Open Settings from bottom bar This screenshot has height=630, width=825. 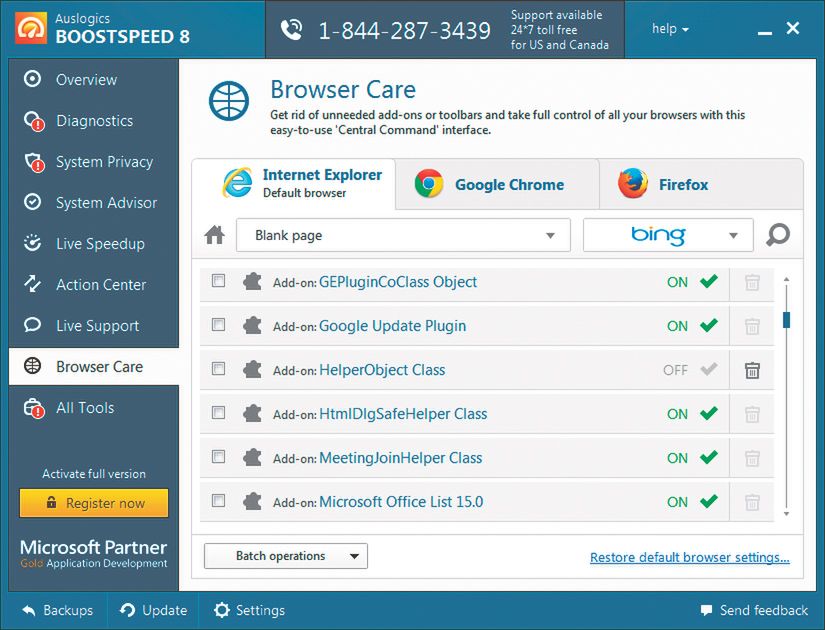tap(249, 611)
